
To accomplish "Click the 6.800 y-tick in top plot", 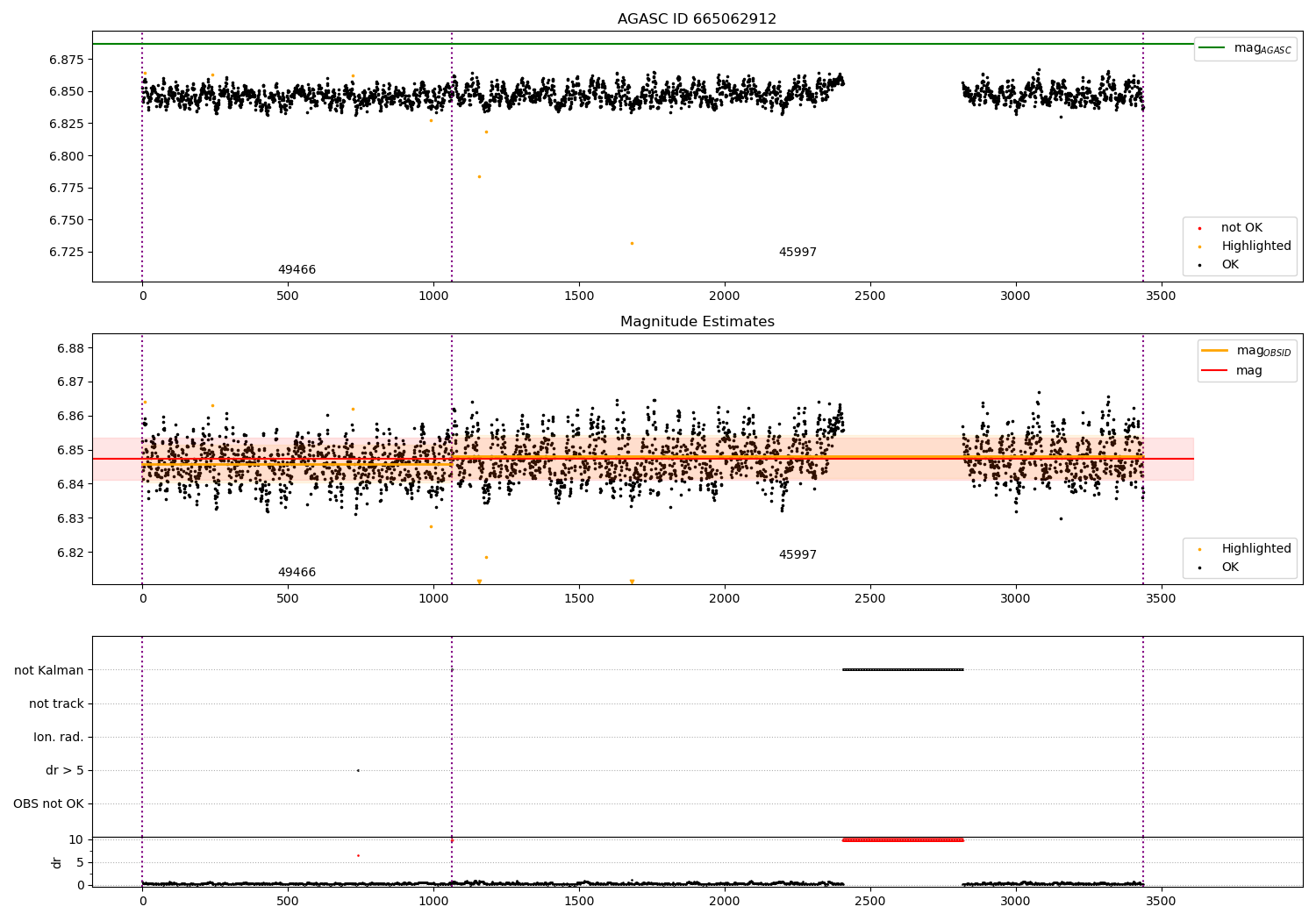I will [67, 156].
